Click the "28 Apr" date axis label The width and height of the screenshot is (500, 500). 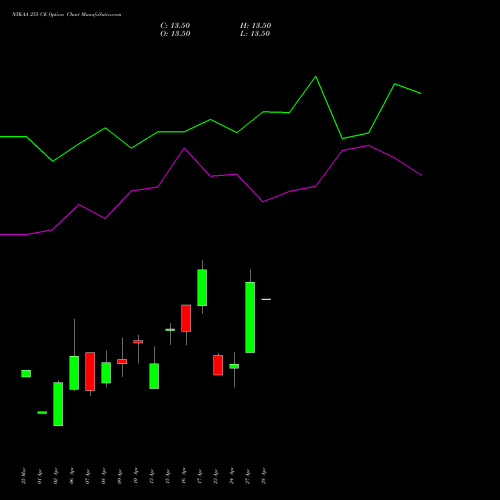[x=264, y=476]
